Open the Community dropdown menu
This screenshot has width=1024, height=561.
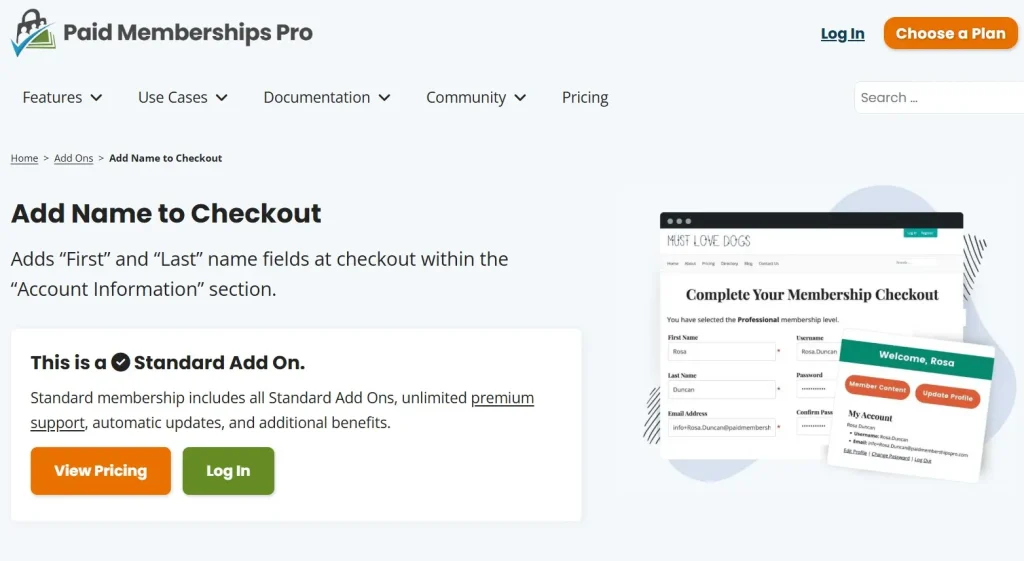(x=476, y=98)
